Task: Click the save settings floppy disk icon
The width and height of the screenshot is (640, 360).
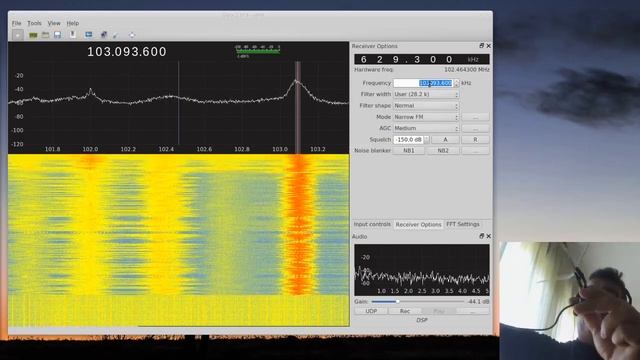Action: (x=57, y=35)
